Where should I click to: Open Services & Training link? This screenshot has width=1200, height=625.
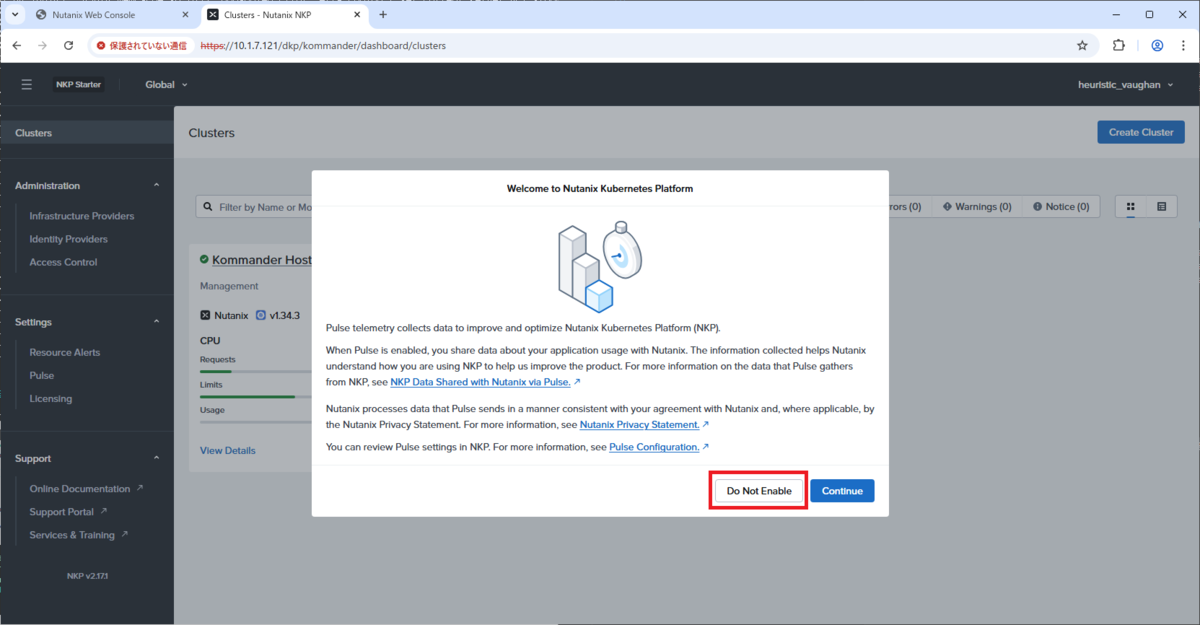78,535
